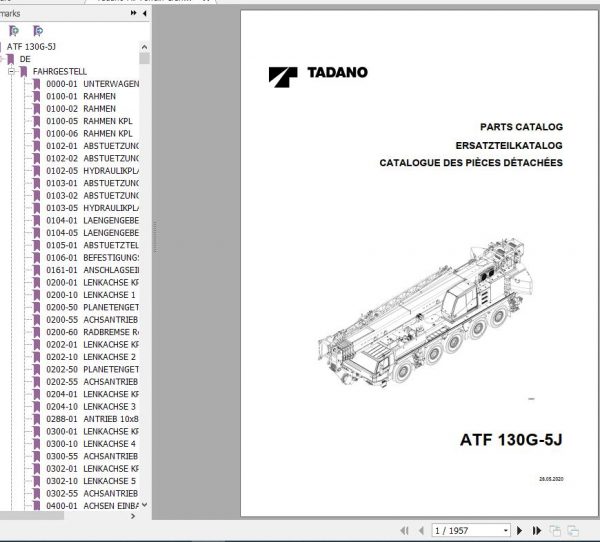600x542 pixels.
Task: Open bookmark 0104-01 LAENGENGEBER
Action: tap(92, 220)
